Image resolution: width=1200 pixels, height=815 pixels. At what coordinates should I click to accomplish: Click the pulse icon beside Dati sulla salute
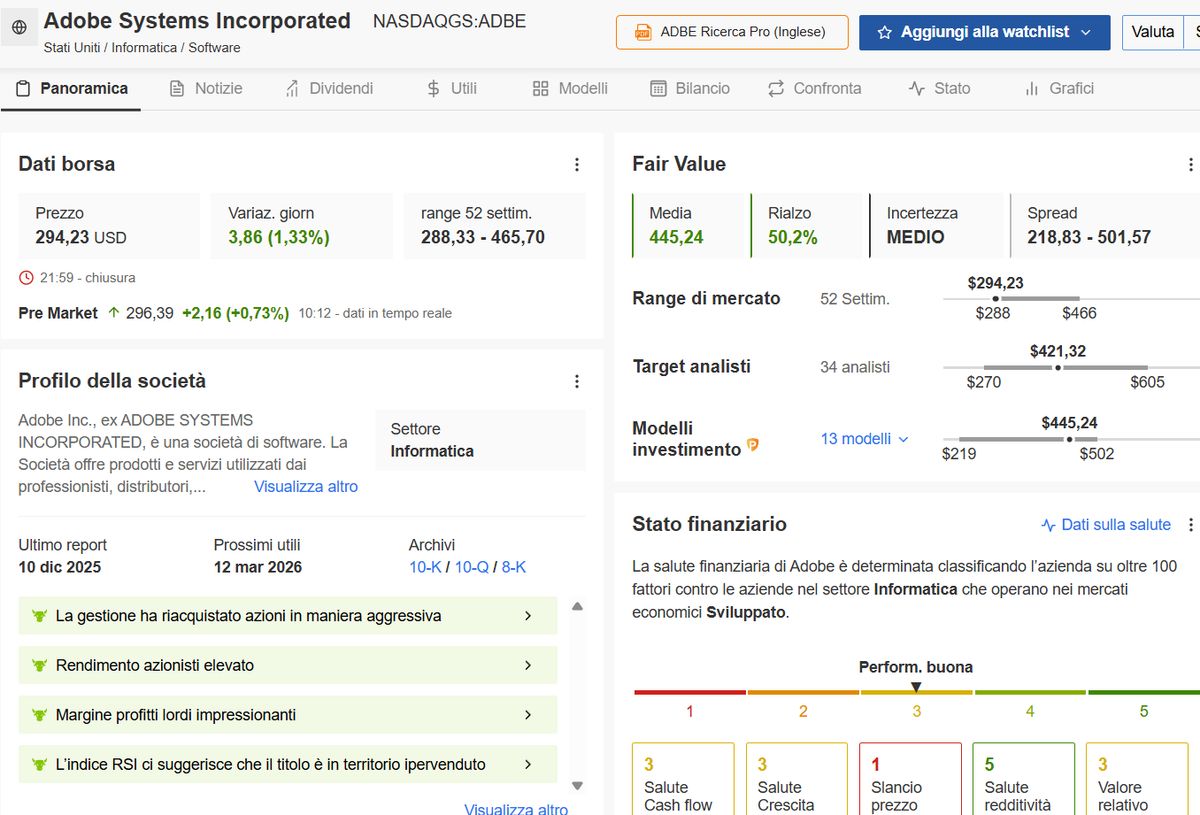tap(1048, 525)
